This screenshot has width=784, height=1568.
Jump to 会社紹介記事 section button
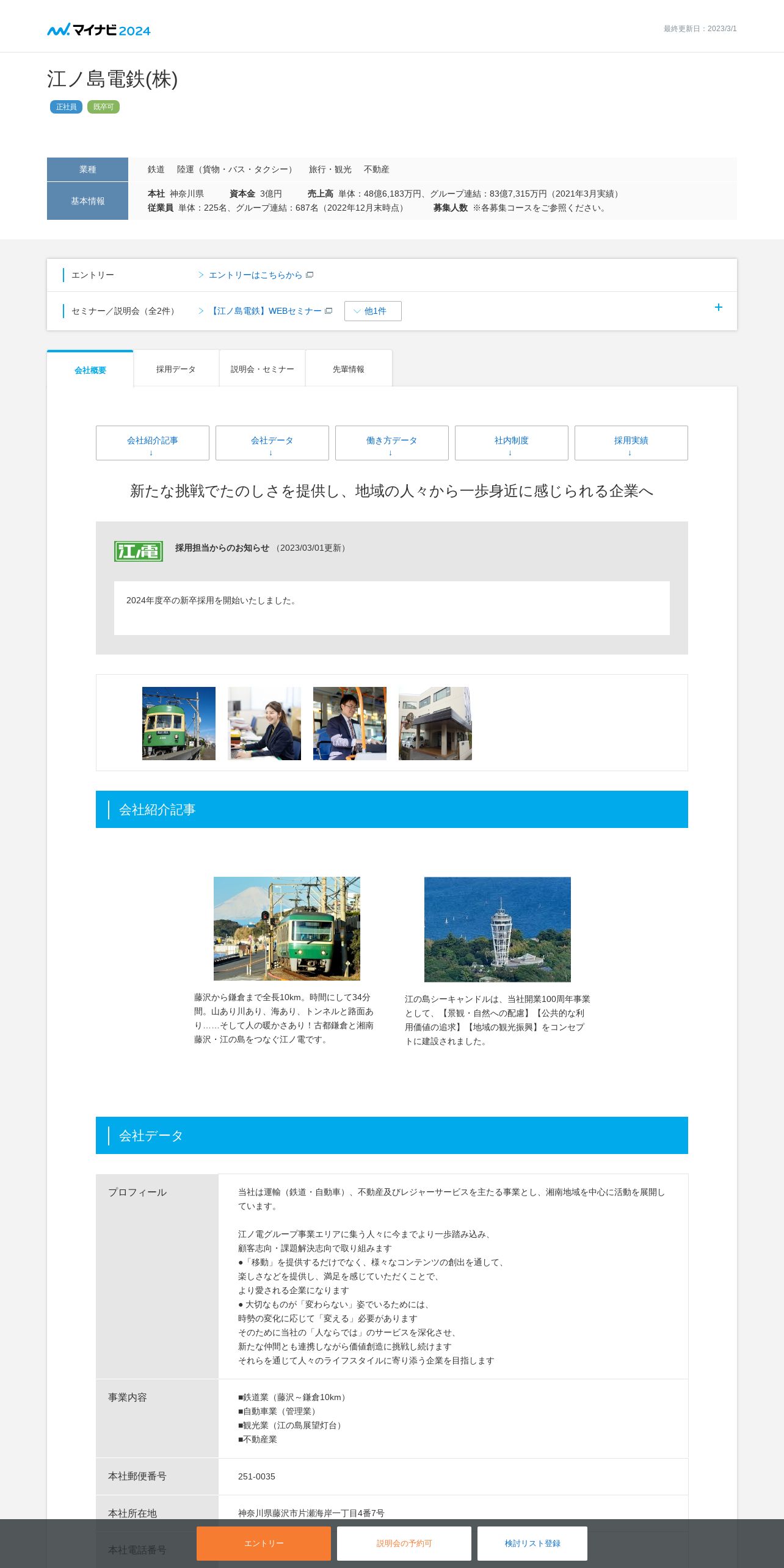pos(153,443)
